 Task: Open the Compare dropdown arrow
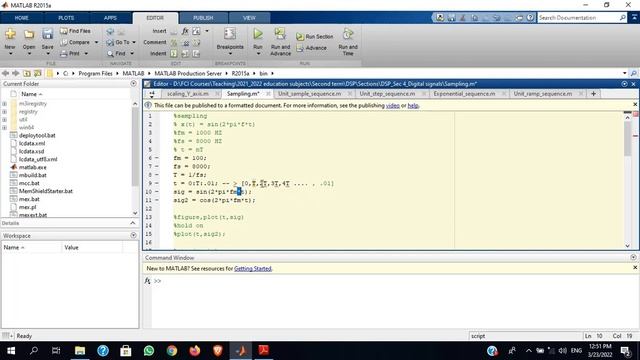(96, 42)
